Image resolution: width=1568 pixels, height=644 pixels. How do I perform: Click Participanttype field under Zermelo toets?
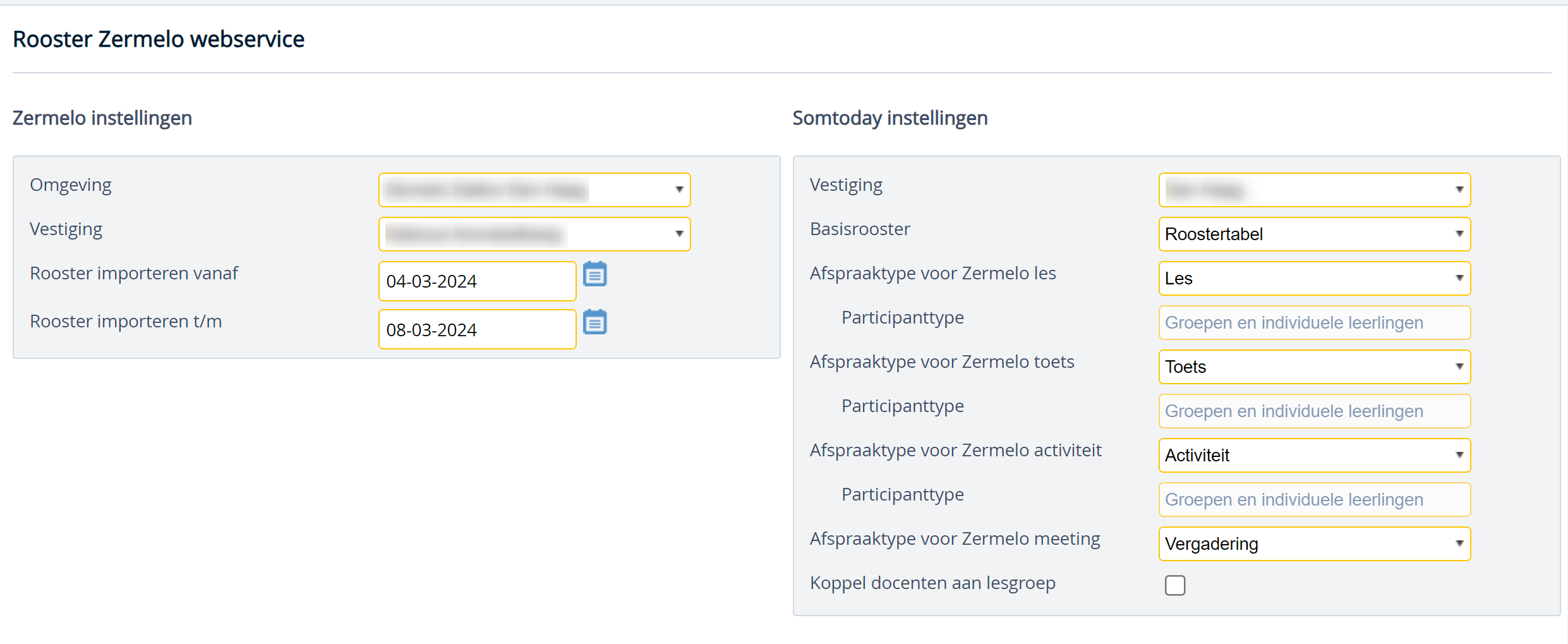[1315, 411]
